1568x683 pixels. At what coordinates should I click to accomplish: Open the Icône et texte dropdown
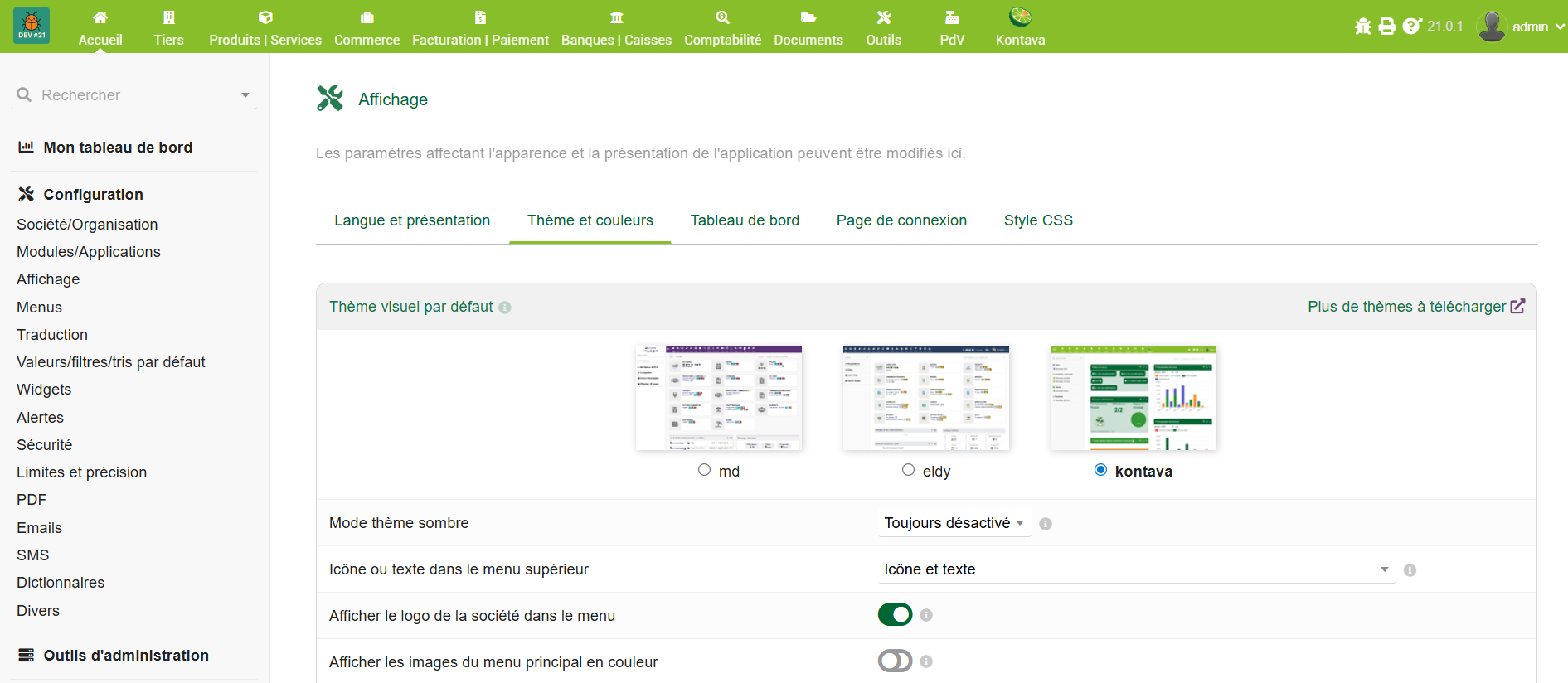[x=1137, y=569]
